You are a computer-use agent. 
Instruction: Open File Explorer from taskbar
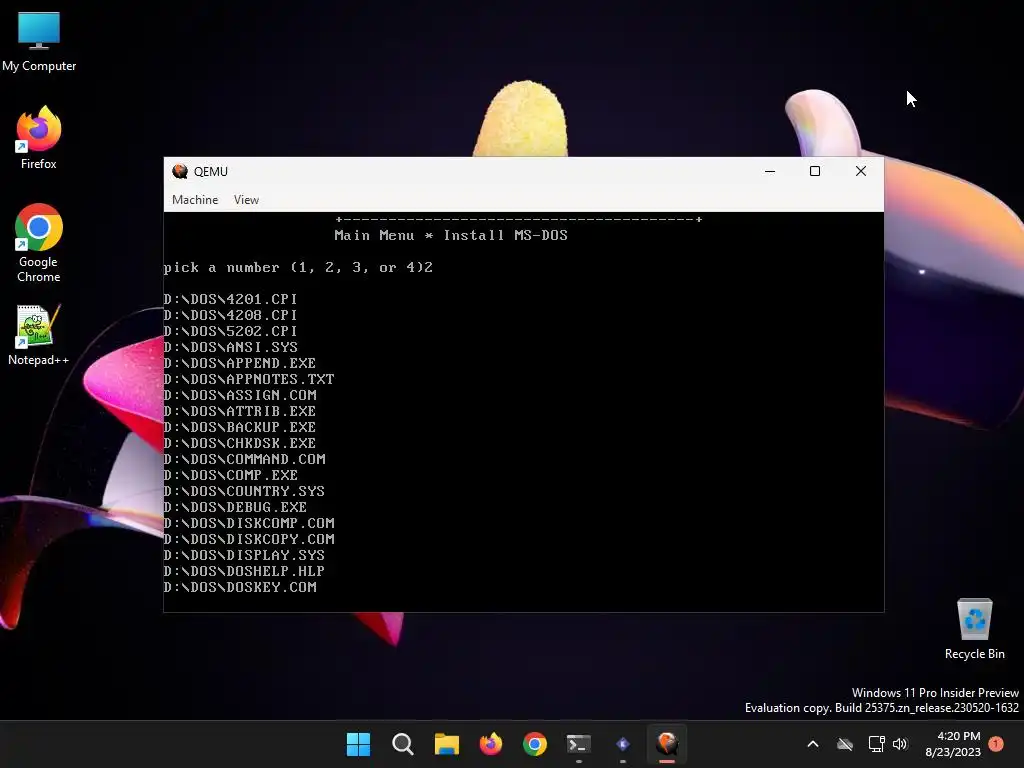(447, 744)
